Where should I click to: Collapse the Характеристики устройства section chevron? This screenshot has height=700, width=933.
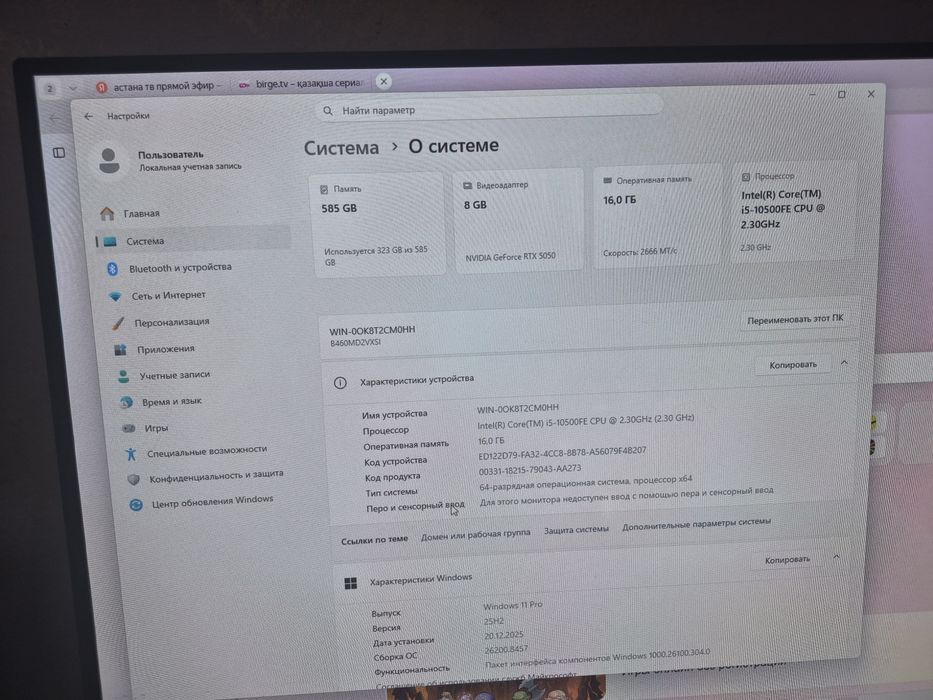pyautogui.click(x=844, y=362)
